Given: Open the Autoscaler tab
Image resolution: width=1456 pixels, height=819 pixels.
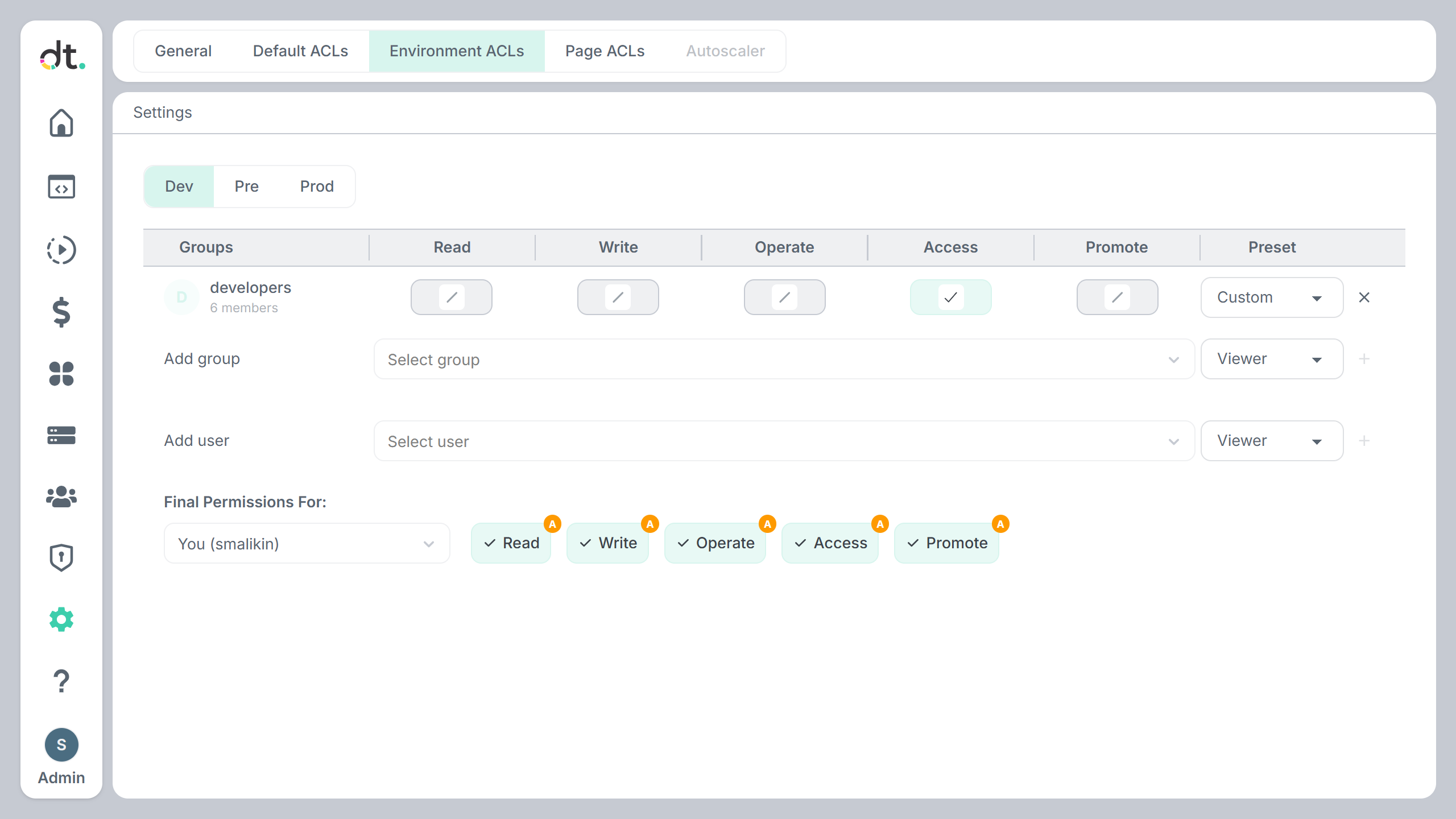Looking at the screenshot, I should point(725,51).
